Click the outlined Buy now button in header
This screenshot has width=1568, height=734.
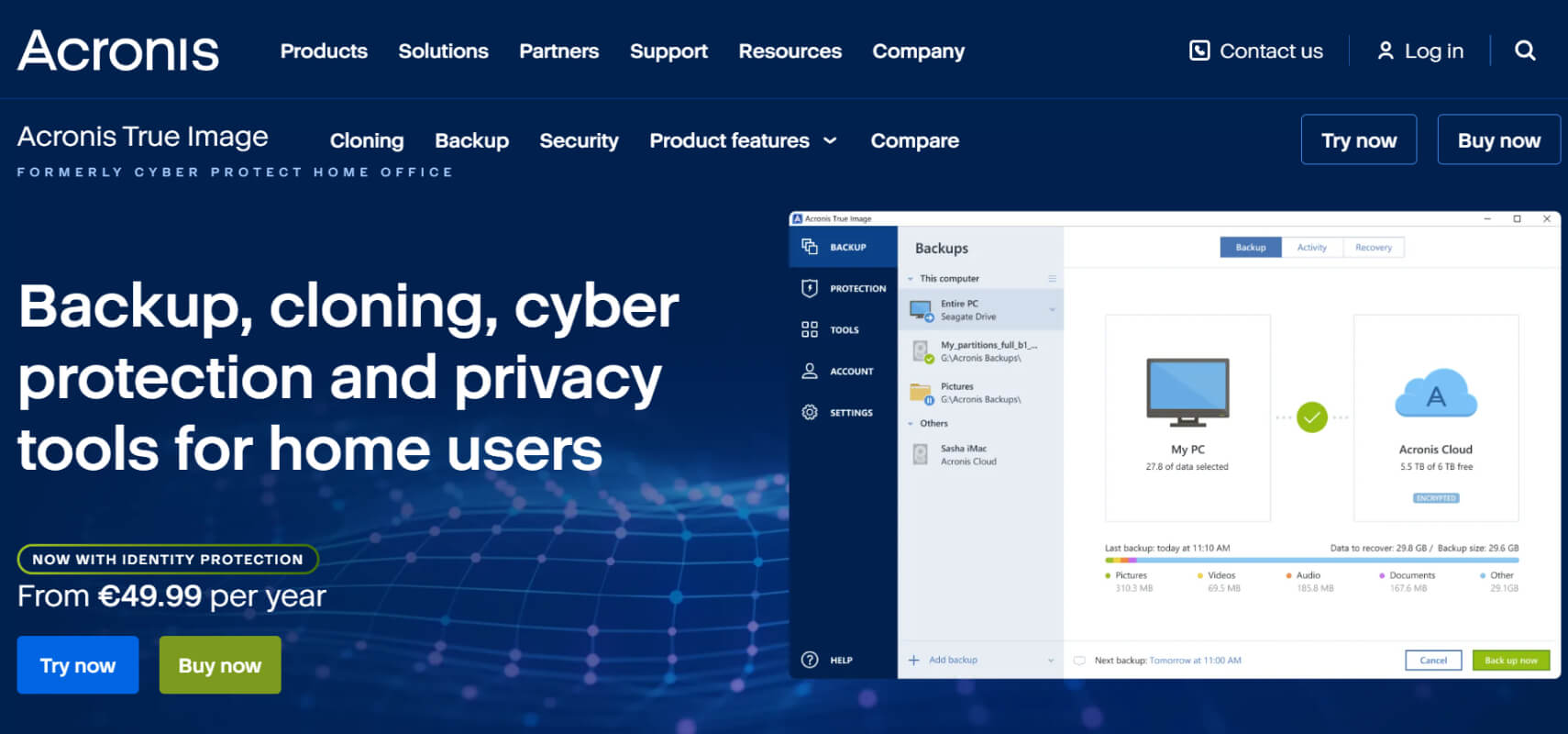click(x=1499, y=139)
